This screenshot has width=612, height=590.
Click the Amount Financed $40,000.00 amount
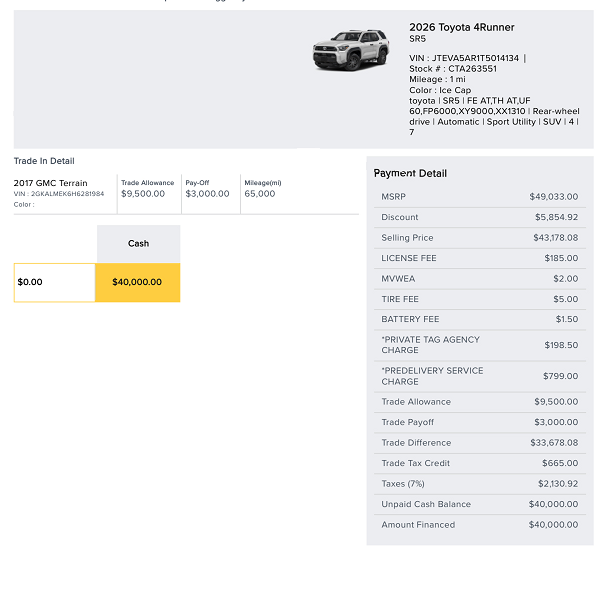tap(553, 525)
